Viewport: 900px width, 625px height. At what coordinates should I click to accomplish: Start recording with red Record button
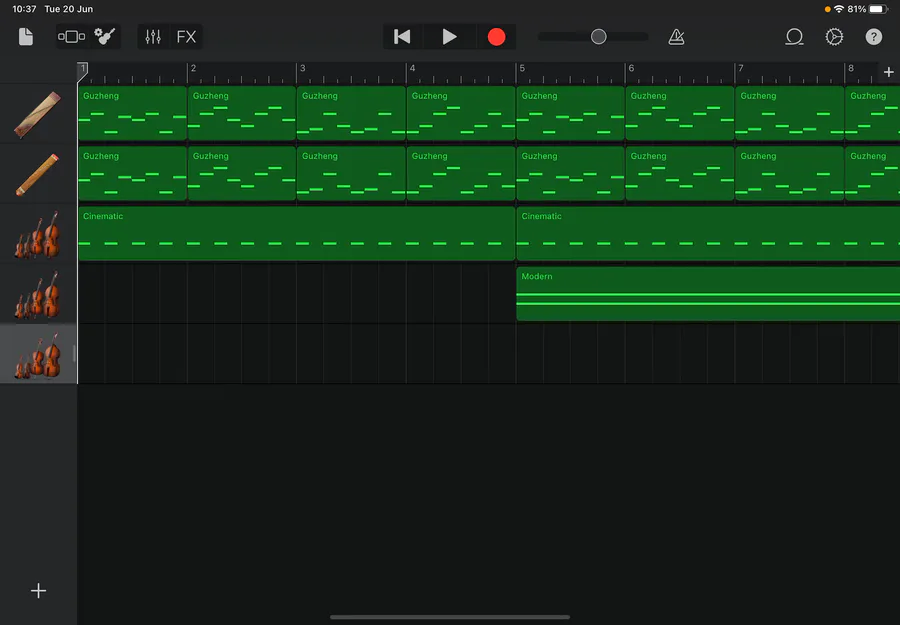click(496, 37)
